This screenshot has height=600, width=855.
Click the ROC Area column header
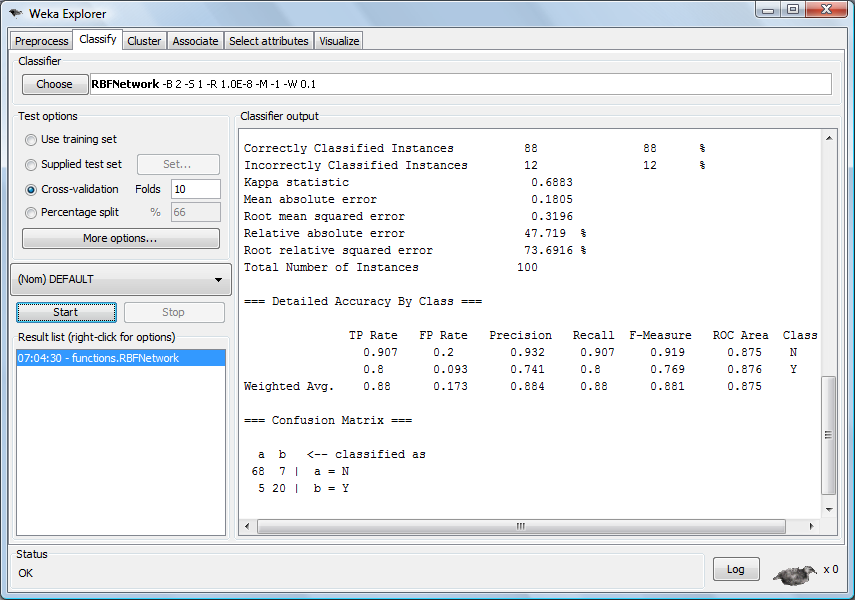[740, 335]
